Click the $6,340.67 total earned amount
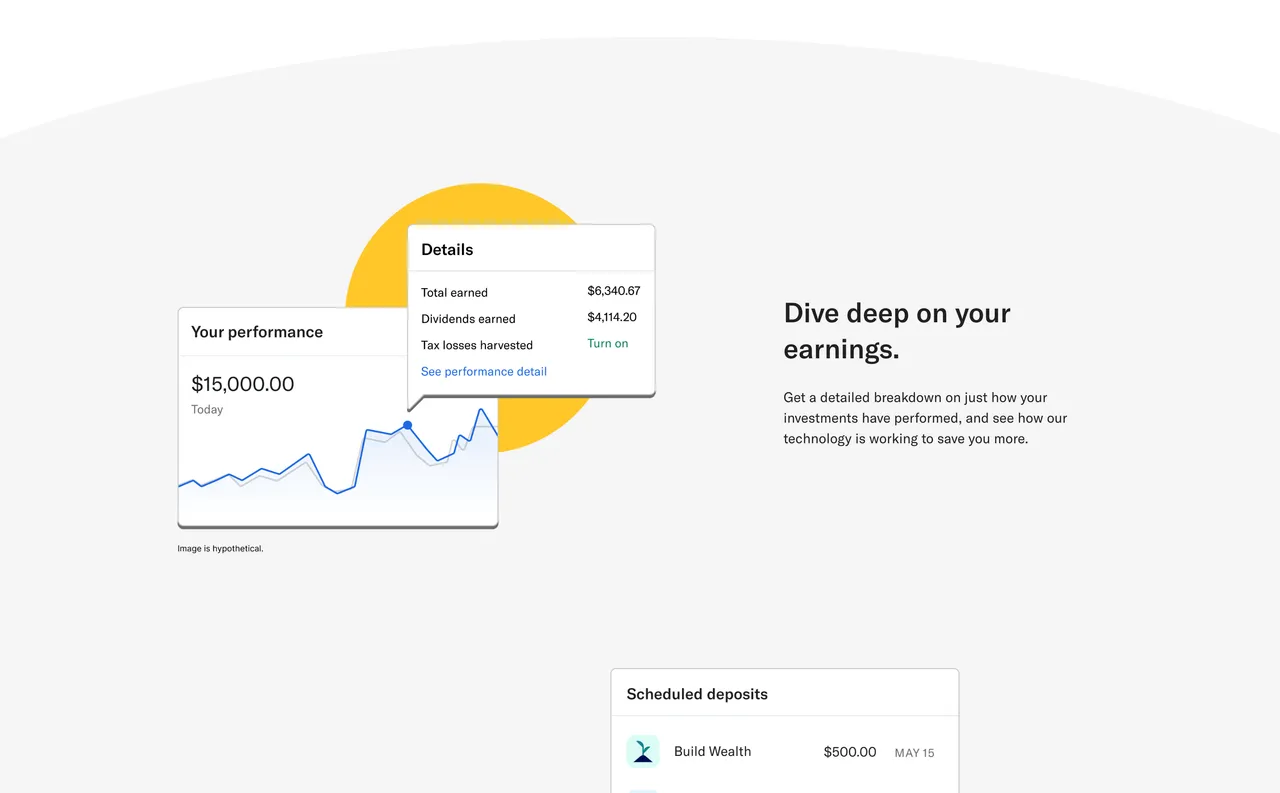The image size is (1280, 793). pos(613,291)
